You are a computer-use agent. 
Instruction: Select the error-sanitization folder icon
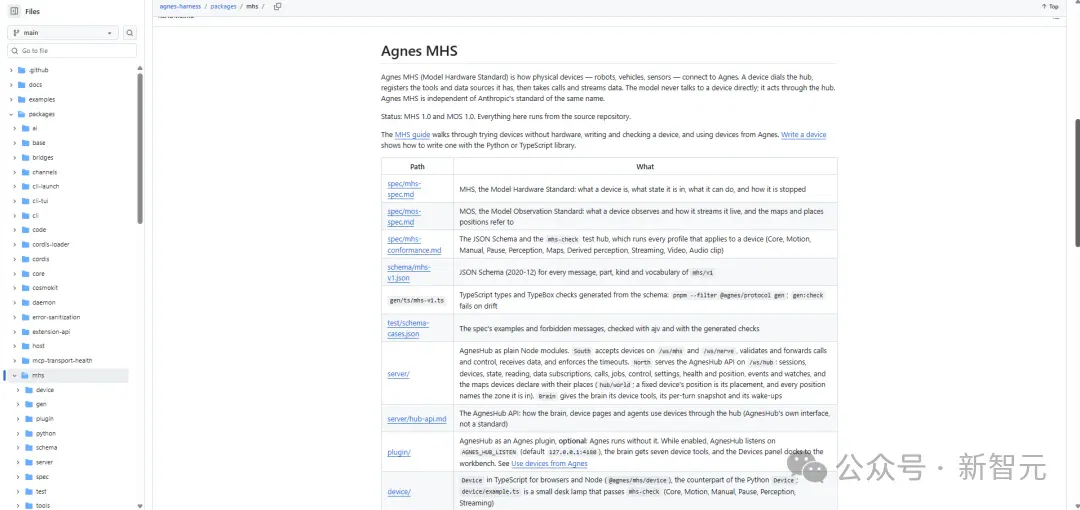click(25, 317)
